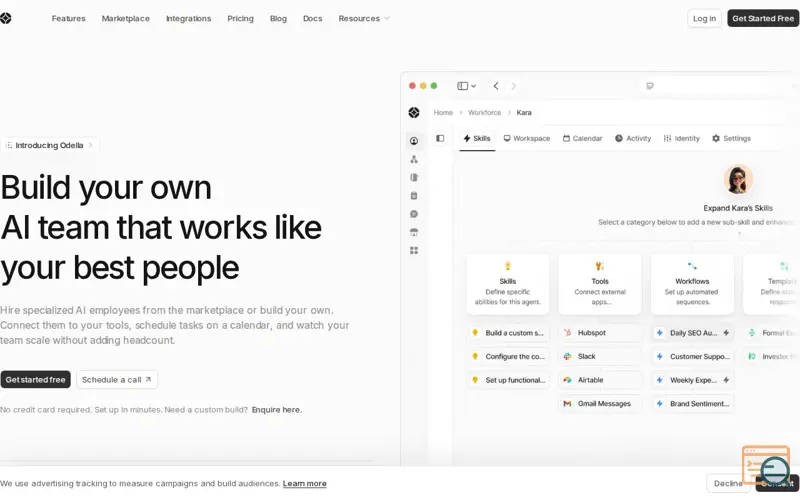The height and width of the screenshot is (500, 800).
Task: Open the Learn more cookie link
Action: coord(305,483)
